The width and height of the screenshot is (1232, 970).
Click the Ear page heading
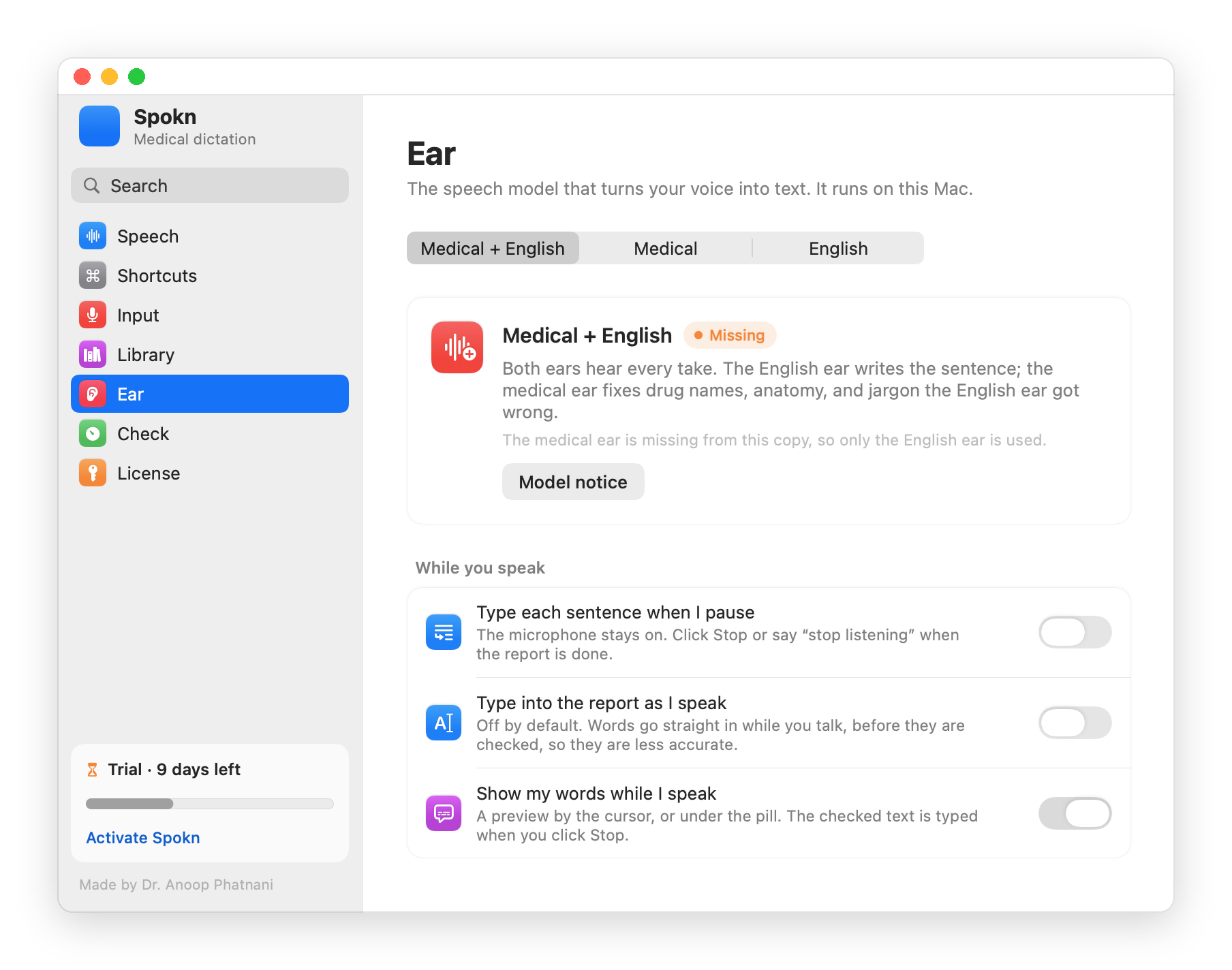click(431, 154)
